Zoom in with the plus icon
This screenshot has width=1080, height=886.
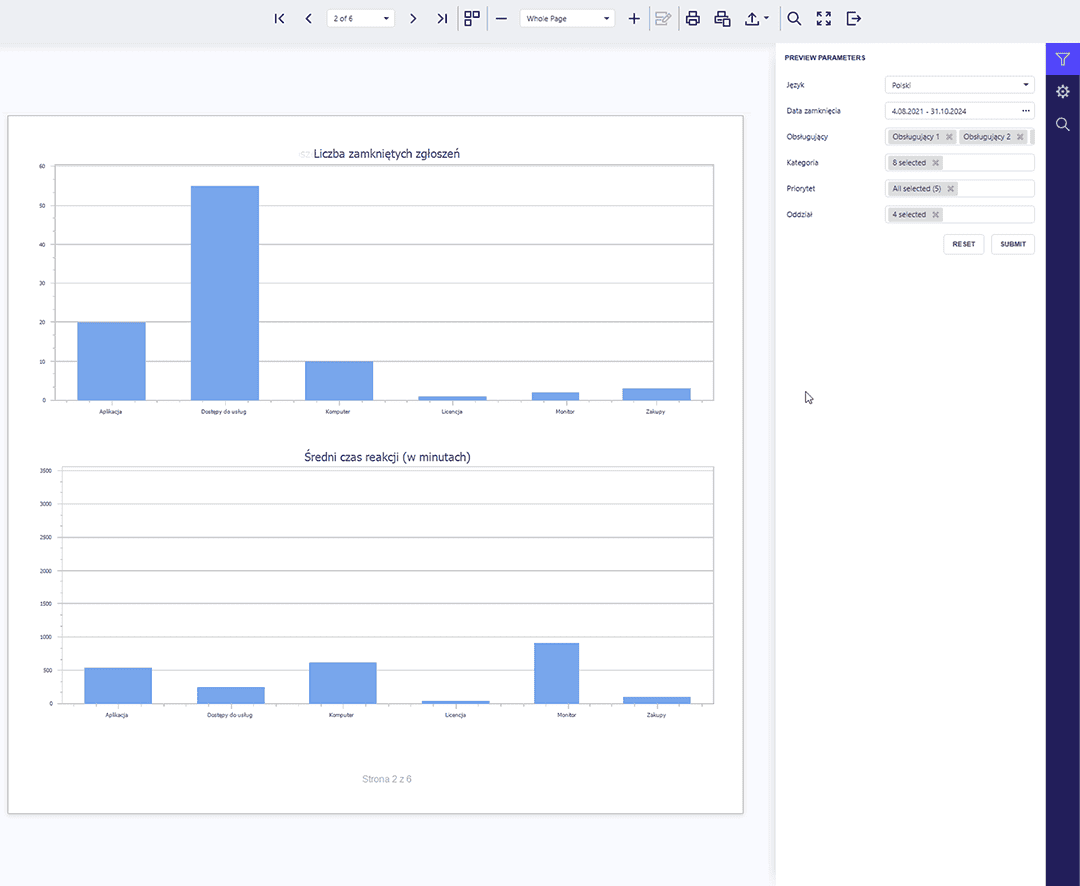click(634, 18)
